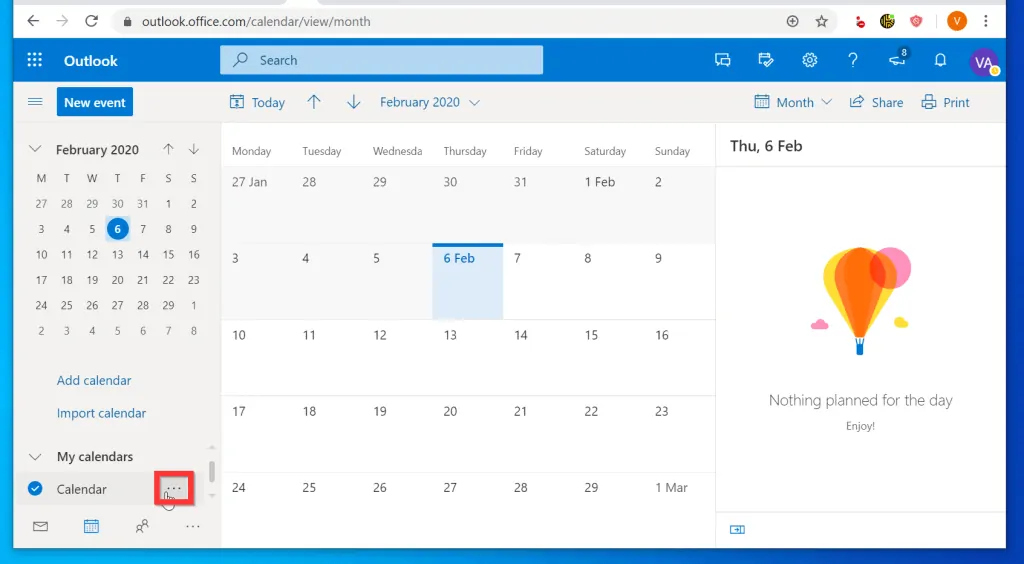Switch to Mail using the envelope icon

point(40,526)
